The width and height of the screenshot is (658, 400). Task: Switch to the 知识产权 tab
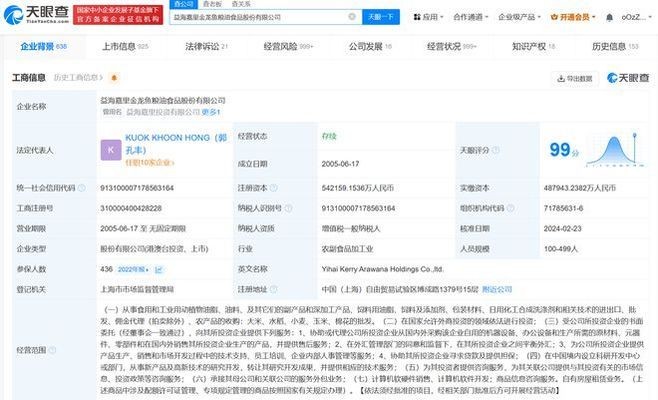[533, 47]
